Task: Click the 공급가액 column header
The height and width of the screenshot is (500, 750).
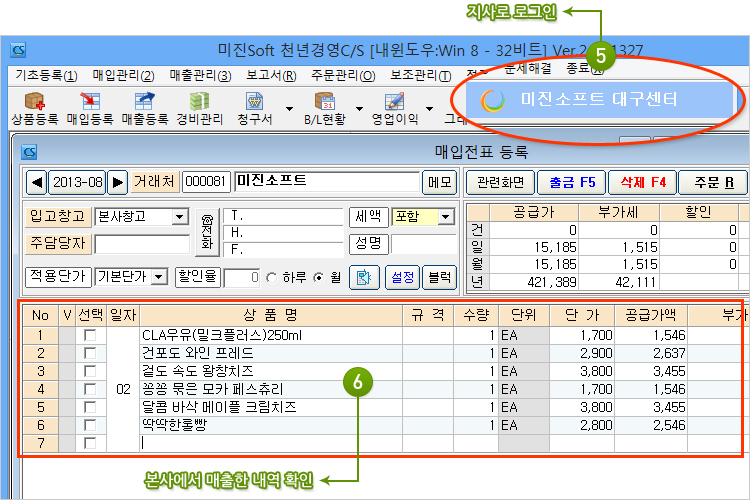Action: pyautogui.click(x=651, y=315)
